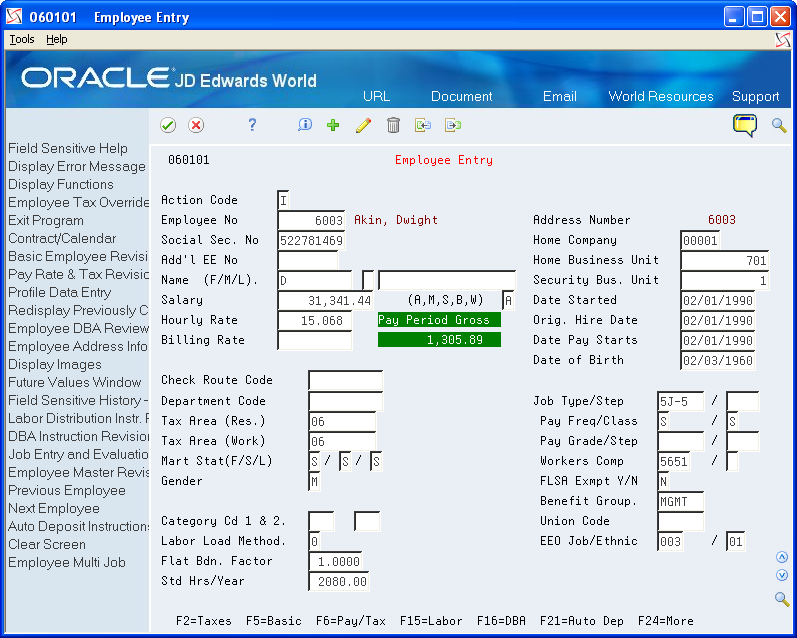This screenshot has width=797, height=638.
Task: Click the Gender field M
Action: coord(314,481)
